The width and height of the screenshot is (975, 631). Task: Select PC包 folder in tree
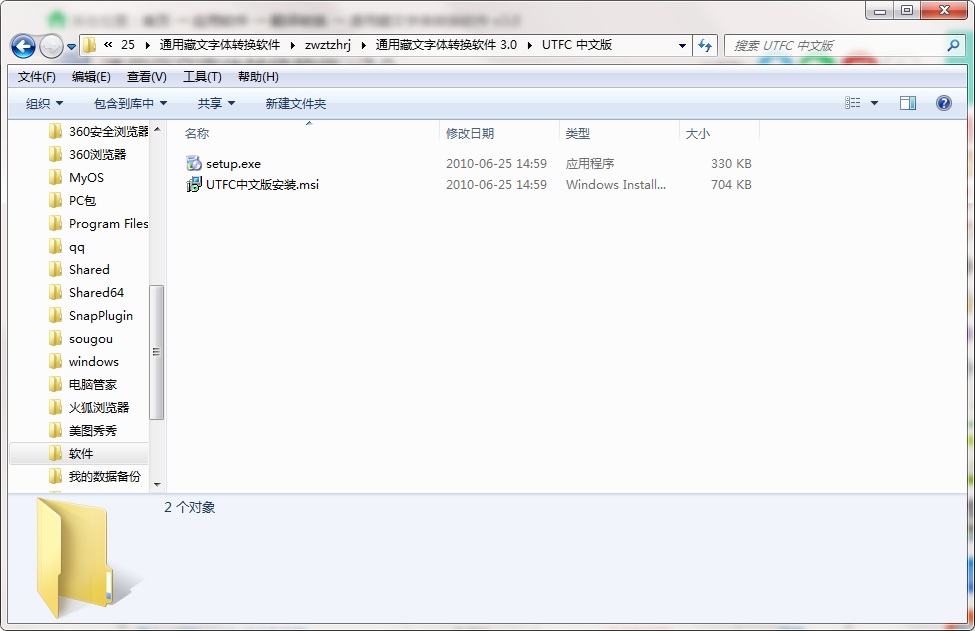(82, 200)
